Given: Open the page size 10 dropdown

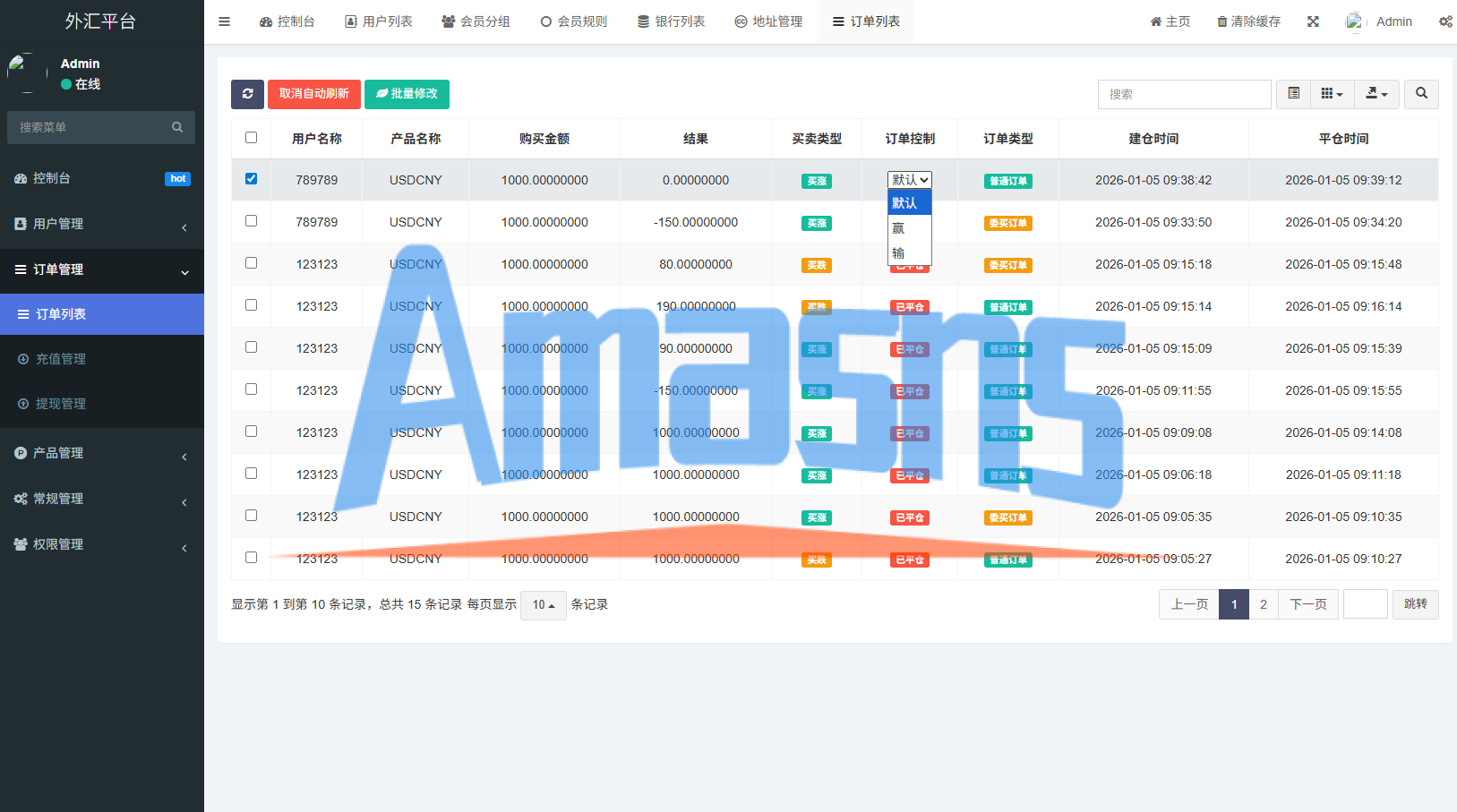Looking at the screenshot, I should click(x=544, y=605).
